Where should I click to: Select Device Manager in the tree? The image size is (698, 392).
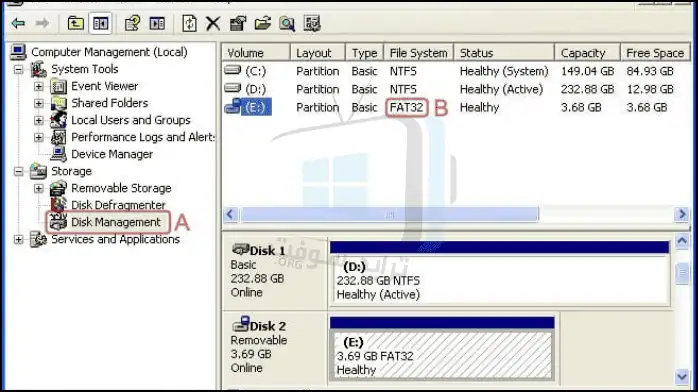tap(112, 154)
